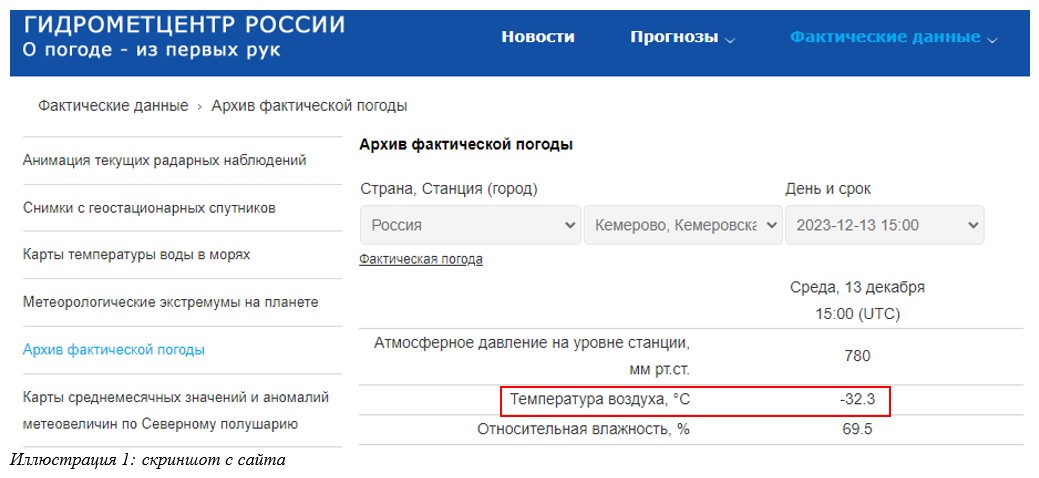Open Снимки с геостационарных спутников
1039x478 pixels.
(x=149, y=208)
